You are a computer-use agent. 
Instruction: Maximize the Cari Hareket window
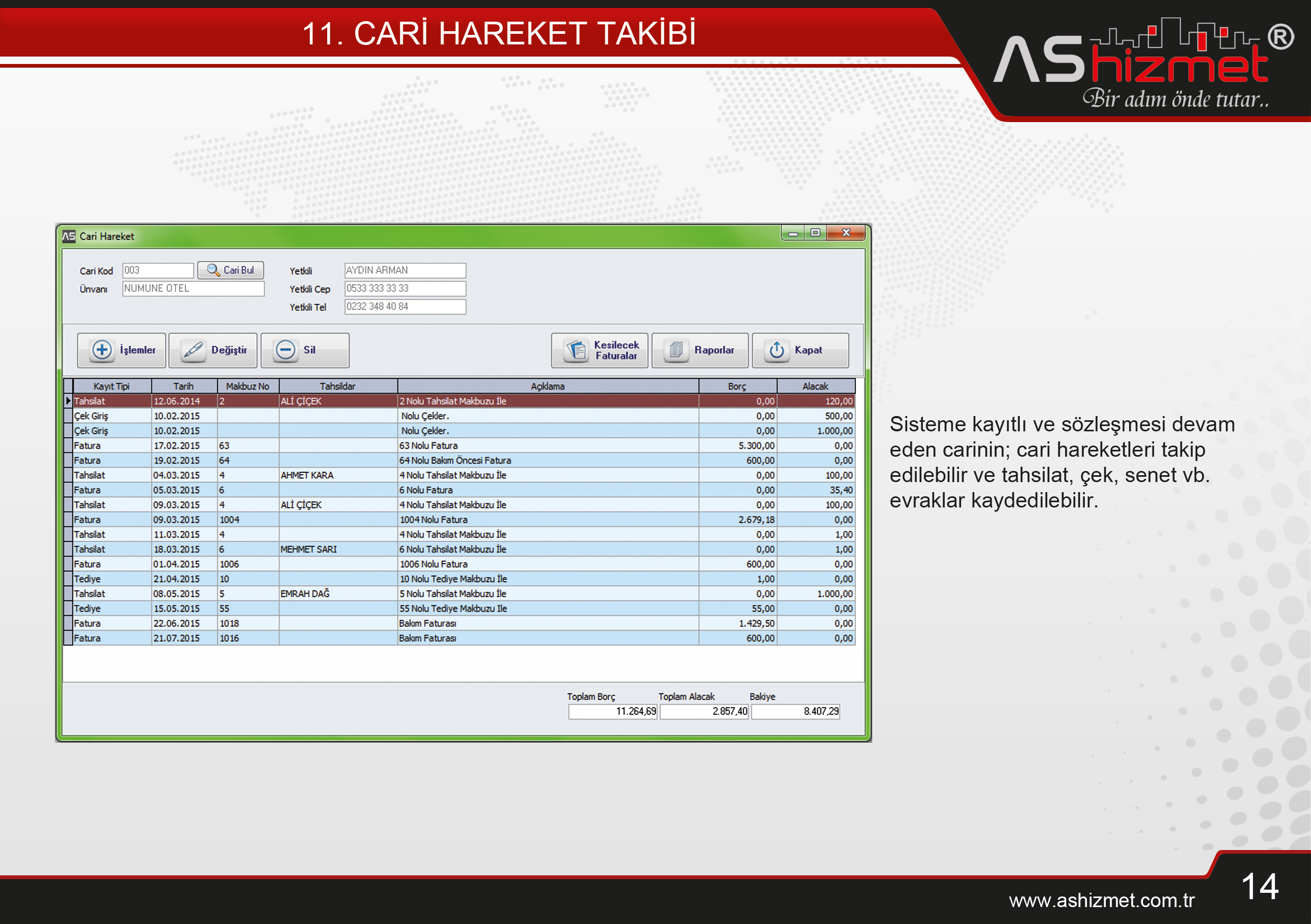click(815, 233)
